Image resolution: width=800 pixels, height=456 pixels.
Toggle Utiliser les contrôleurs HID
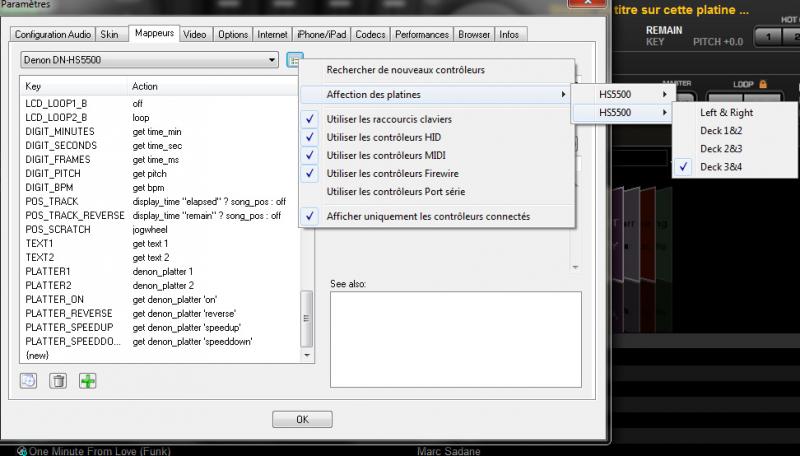383,136
